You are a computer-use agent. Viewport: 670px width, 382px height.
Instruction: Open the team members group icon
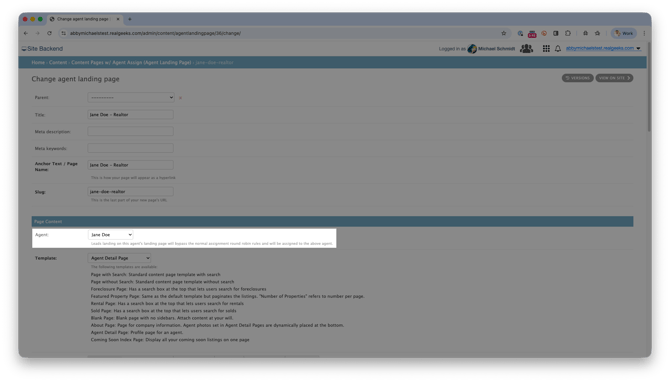coord(526,49)
